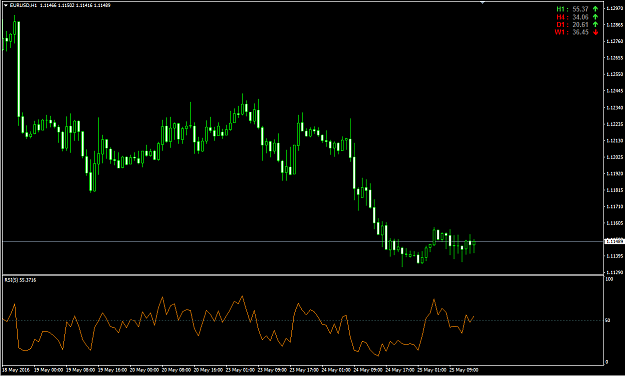Click the 23 May 01:00 time label
The image size is (625, 376).
pyautogui.click(x=240, y=370)
